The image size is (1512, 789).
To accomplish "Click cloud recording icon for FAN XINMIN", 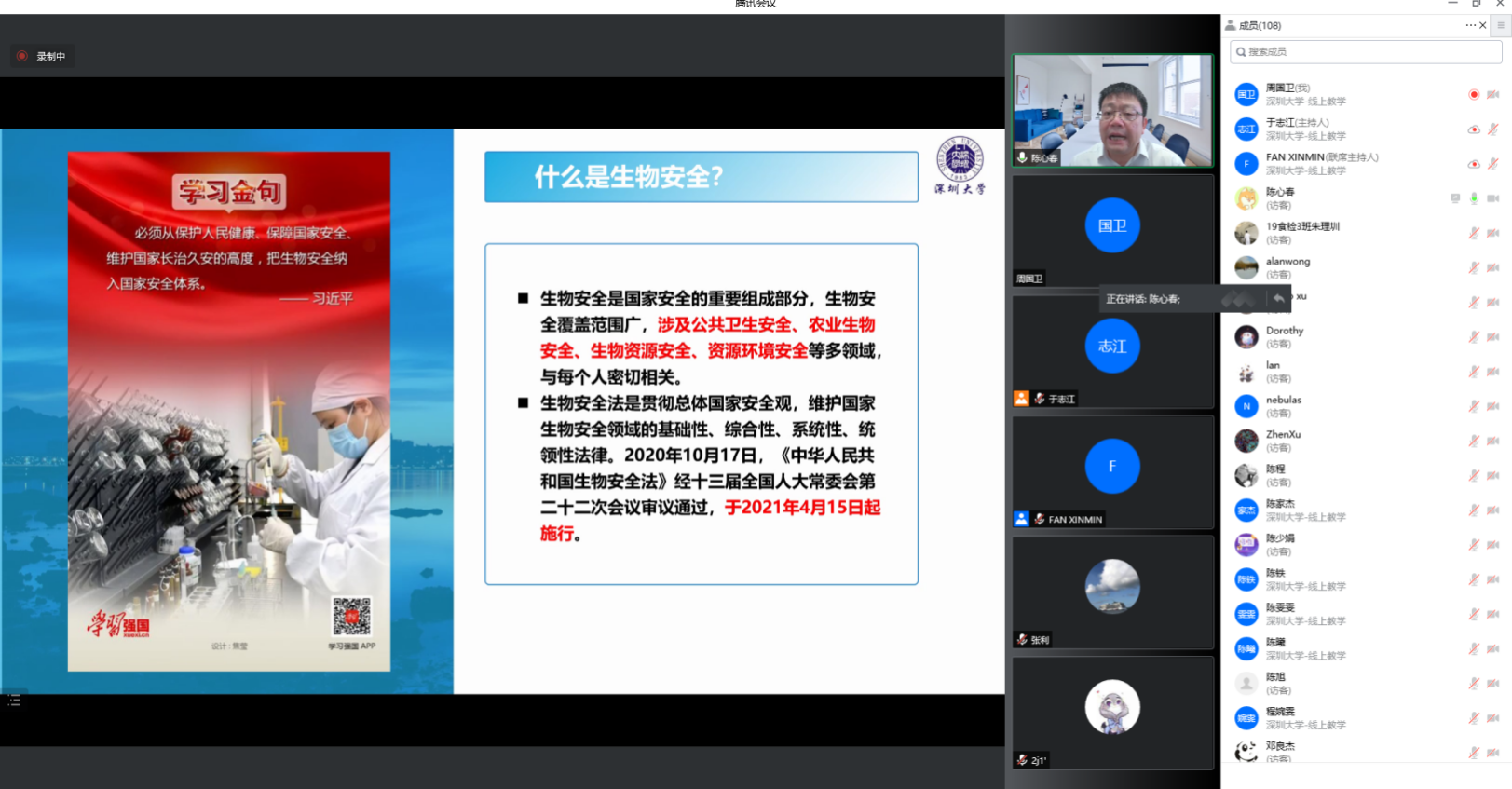I will [x=1474, y=164].
